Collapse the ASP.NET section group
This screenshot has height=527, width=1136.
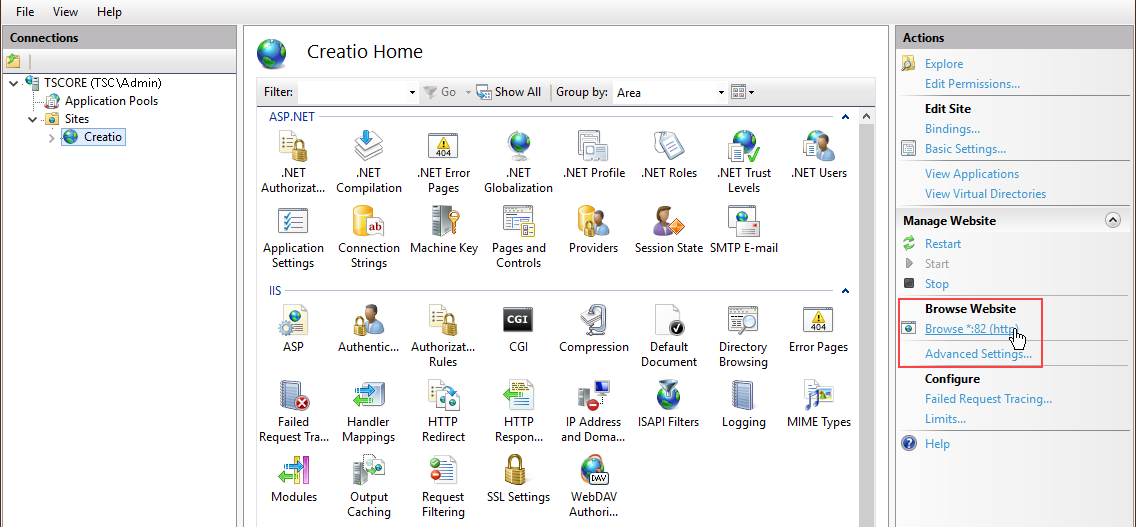(845, 116)
